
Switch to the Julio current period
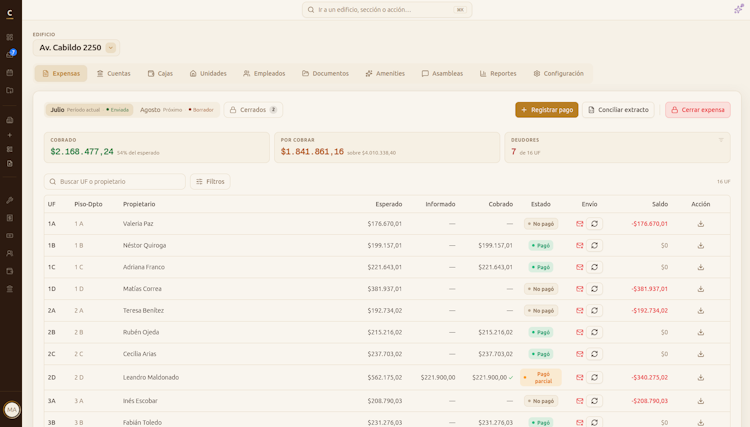(89, 109)
